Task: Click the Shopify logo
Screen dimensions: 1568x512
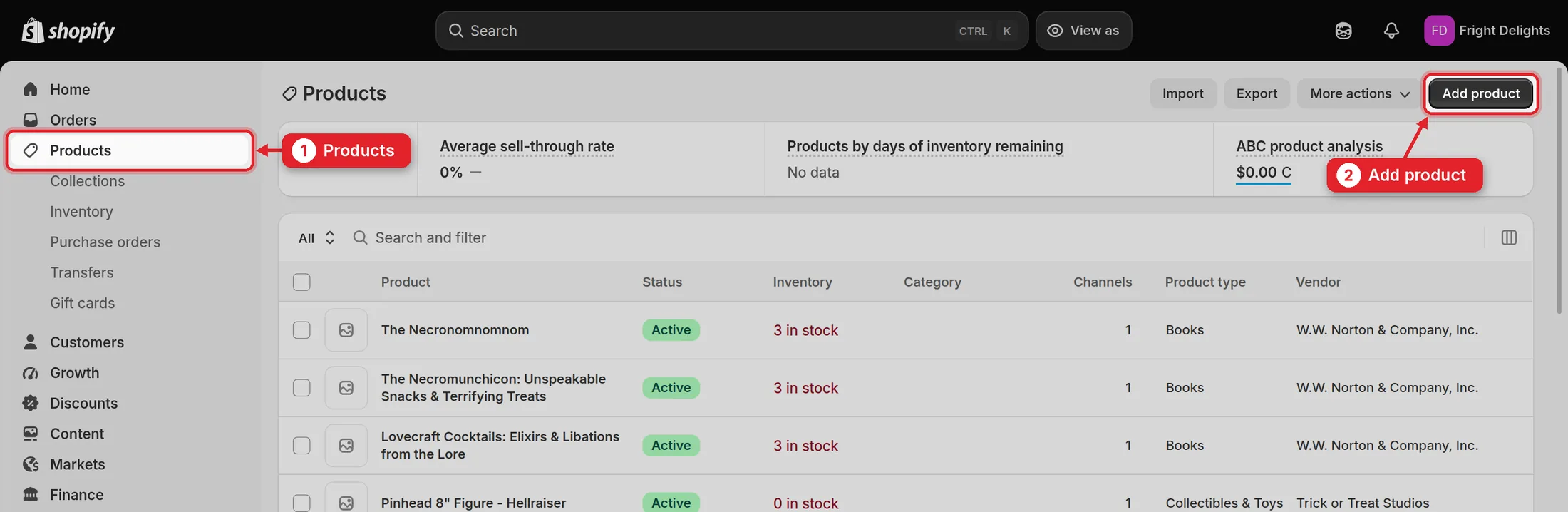Action: click(68, 31)
